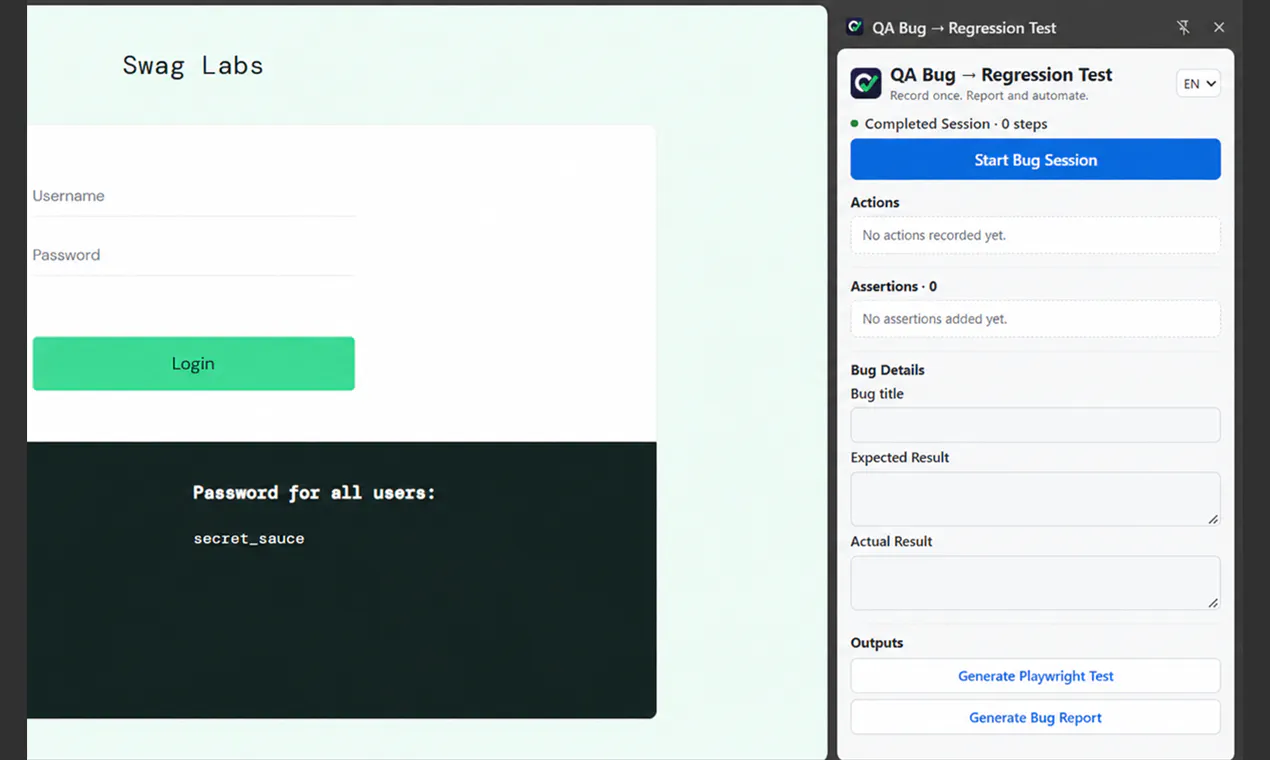Viewport: 1270px width, 760px height.
Task: Click the Expected Result text area
Action: pos(1035,499)
